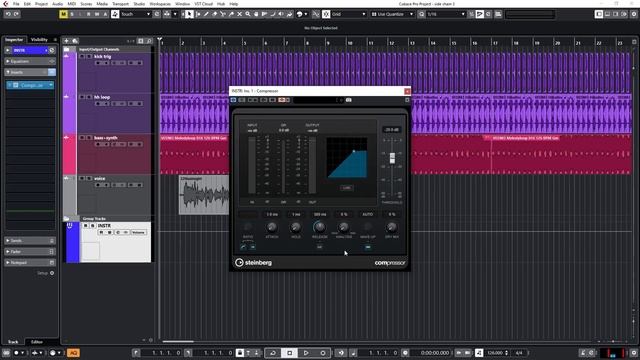Image resolution: width=640 pixels, height=360 pixels.
Task: Switch to the Track tab
Action: tap(13, 342)
